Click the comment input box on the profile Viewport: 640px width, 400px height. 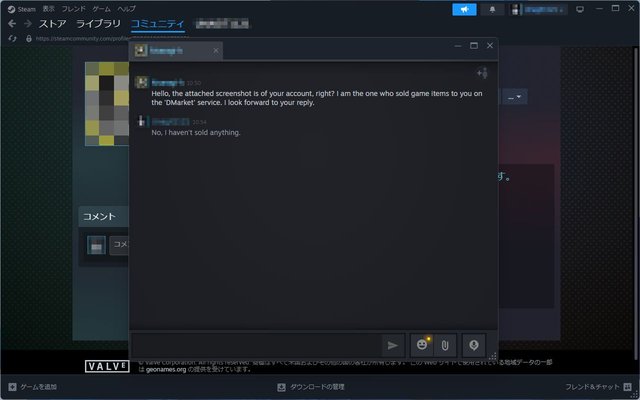[119, 245]
